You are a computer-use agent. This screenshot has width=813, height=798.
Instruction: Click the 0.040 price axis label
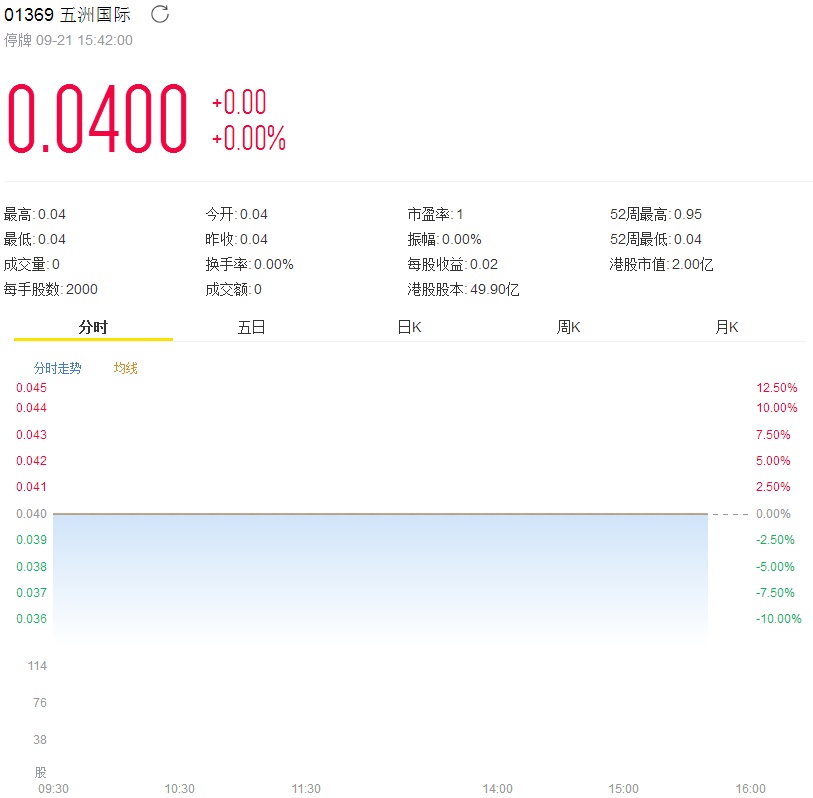tap(32, 514)
